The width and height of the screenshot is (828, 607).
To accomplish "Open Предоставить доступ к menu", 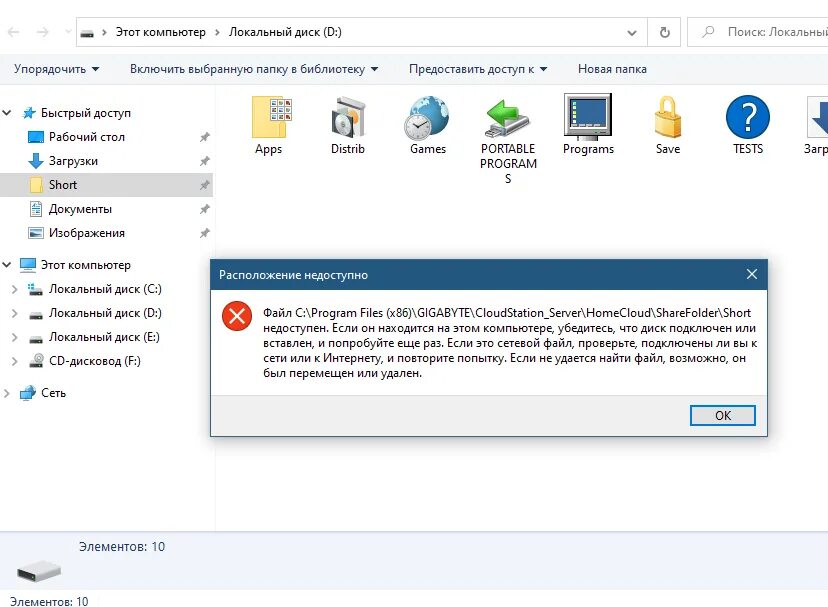I will (478, 69).
